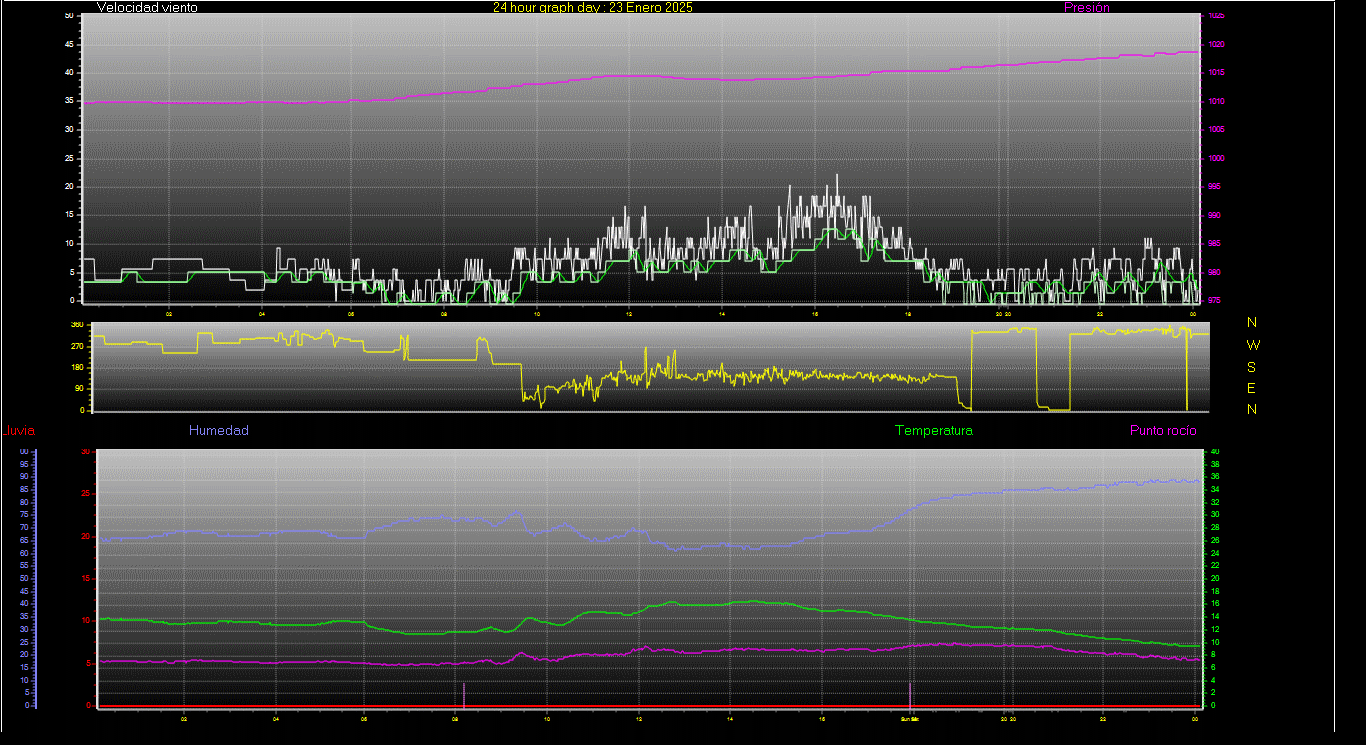Click the '95' humidity axis value
Viewport: 1366px width, 745px height.
coord(23,464)
